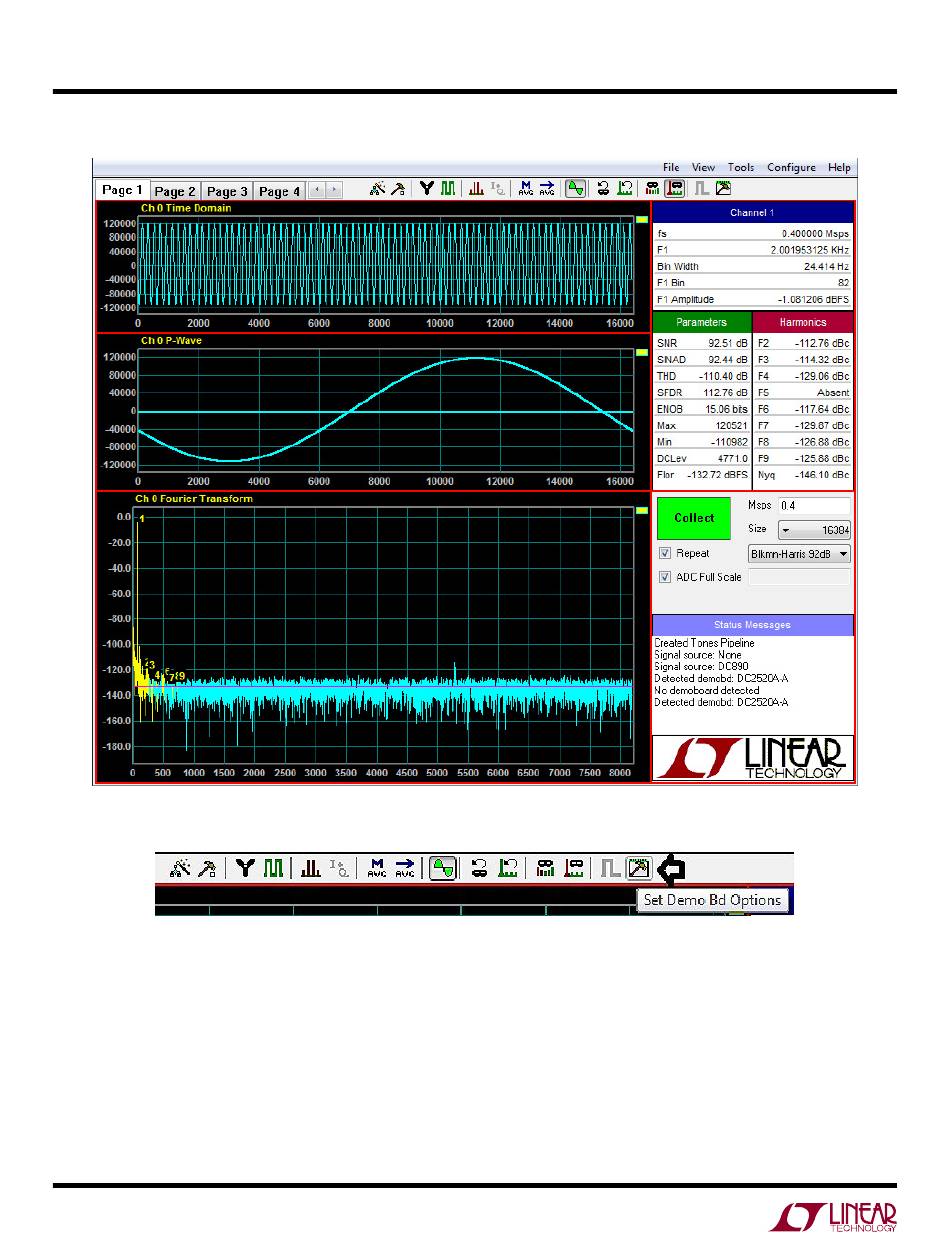Click the F5 harmonic value 'Absent'
The image size is (950, 1241).
click(x=832, y=392)
